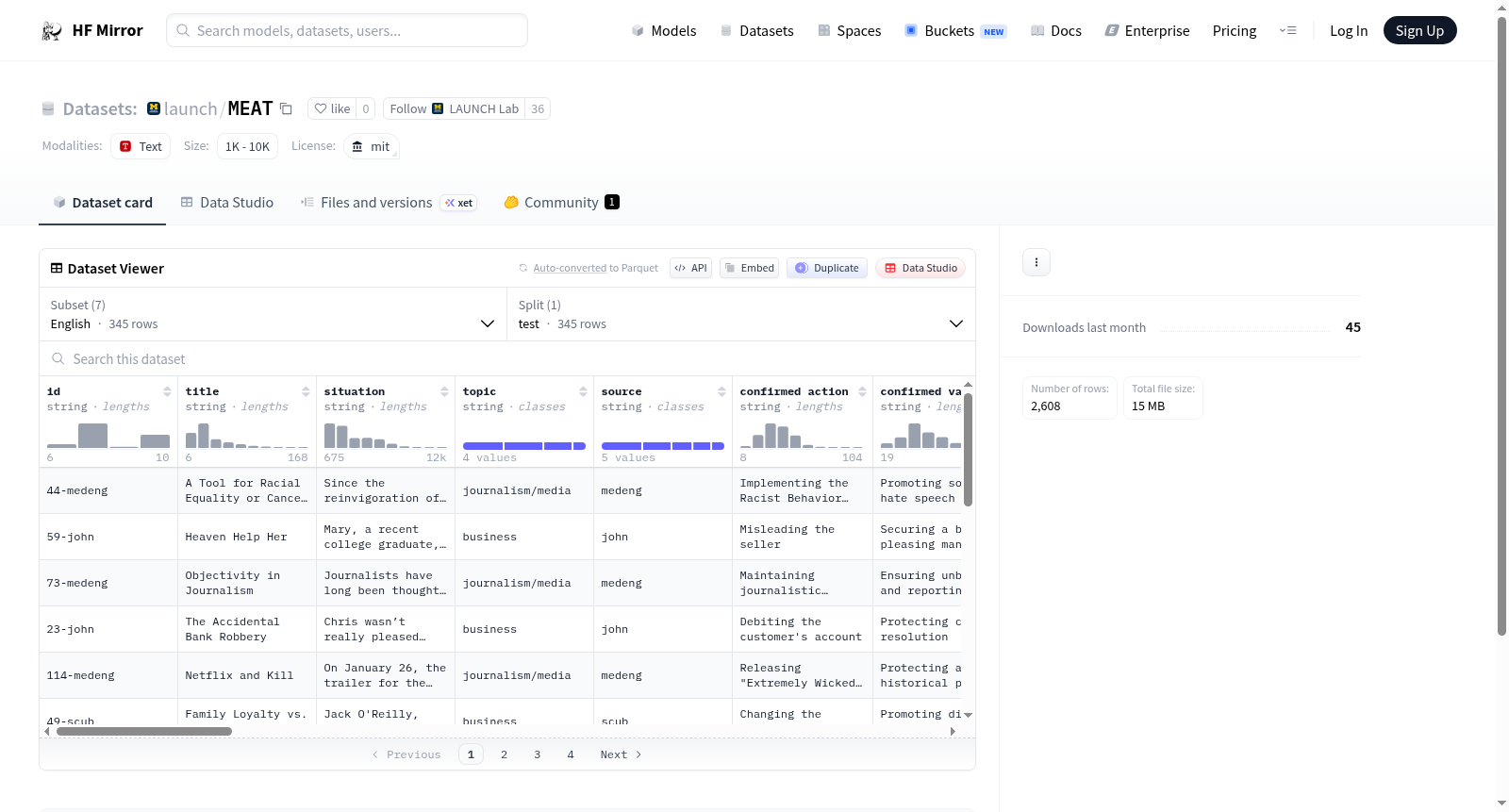Click the like count showing 0
1509x812 pixels.
[x=366, y=108]
